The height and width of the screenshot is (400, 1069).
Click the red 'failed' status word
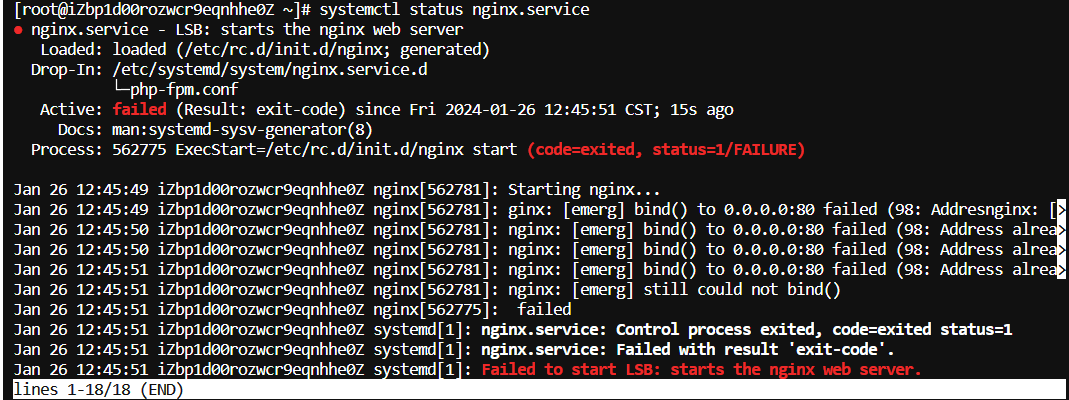[x=139, y=110]
